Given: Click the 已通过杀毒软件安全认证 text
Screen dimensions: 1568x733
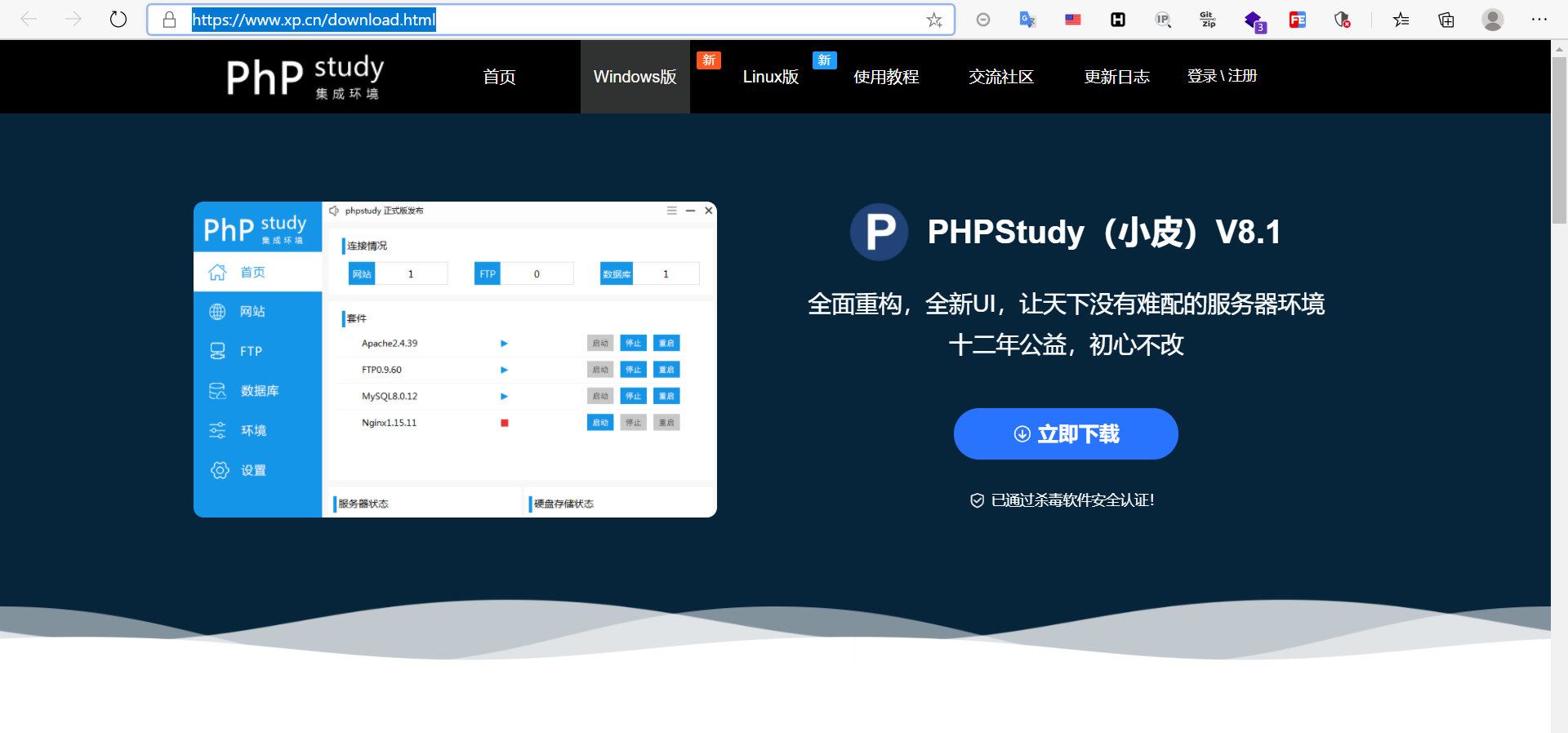Looking at the screenshot, I should tap(1072, 500).
